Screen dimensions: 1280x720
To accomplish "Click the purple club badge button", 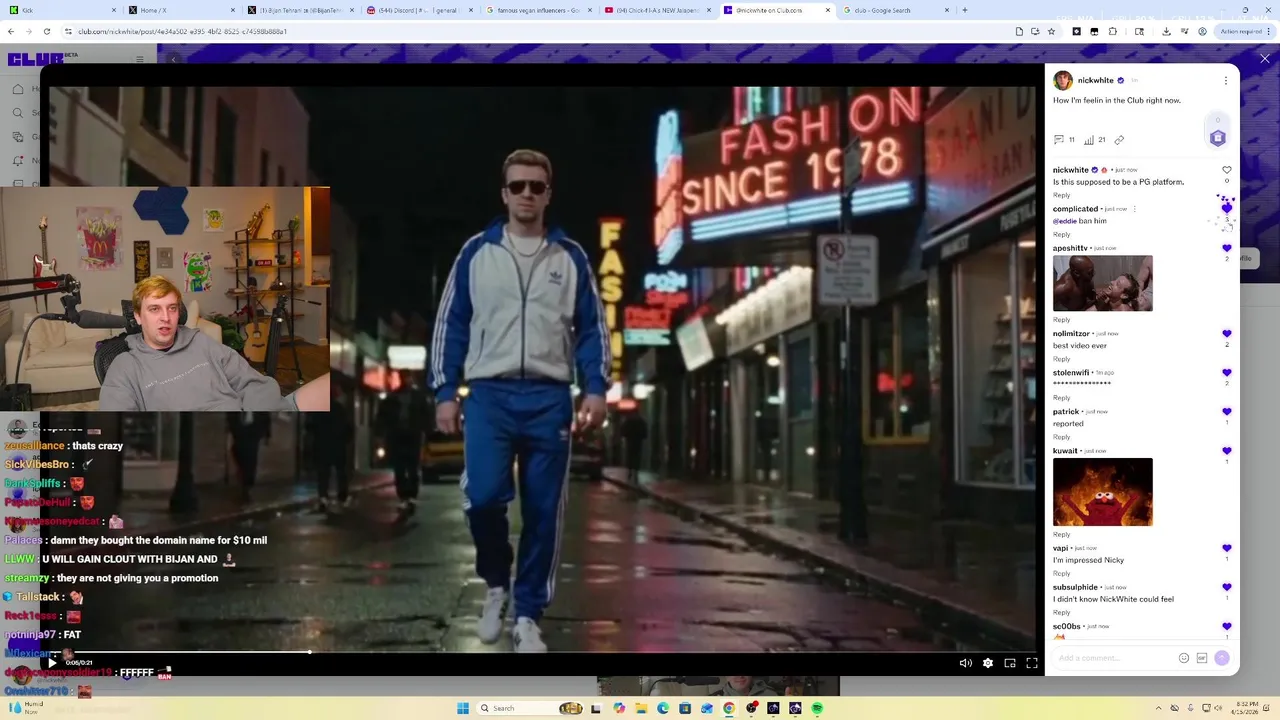I will coord(1217,138).
